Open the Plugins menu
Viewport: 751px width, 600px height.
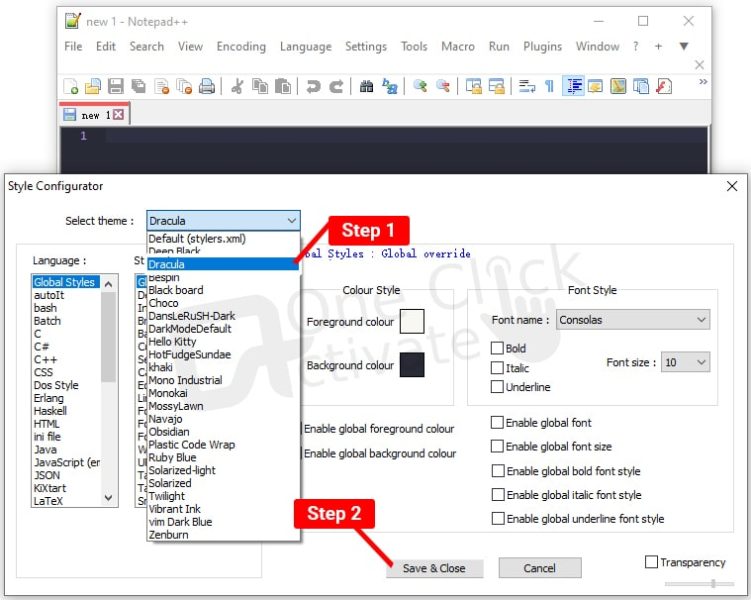pyautogui.click(x=542, y=46)
